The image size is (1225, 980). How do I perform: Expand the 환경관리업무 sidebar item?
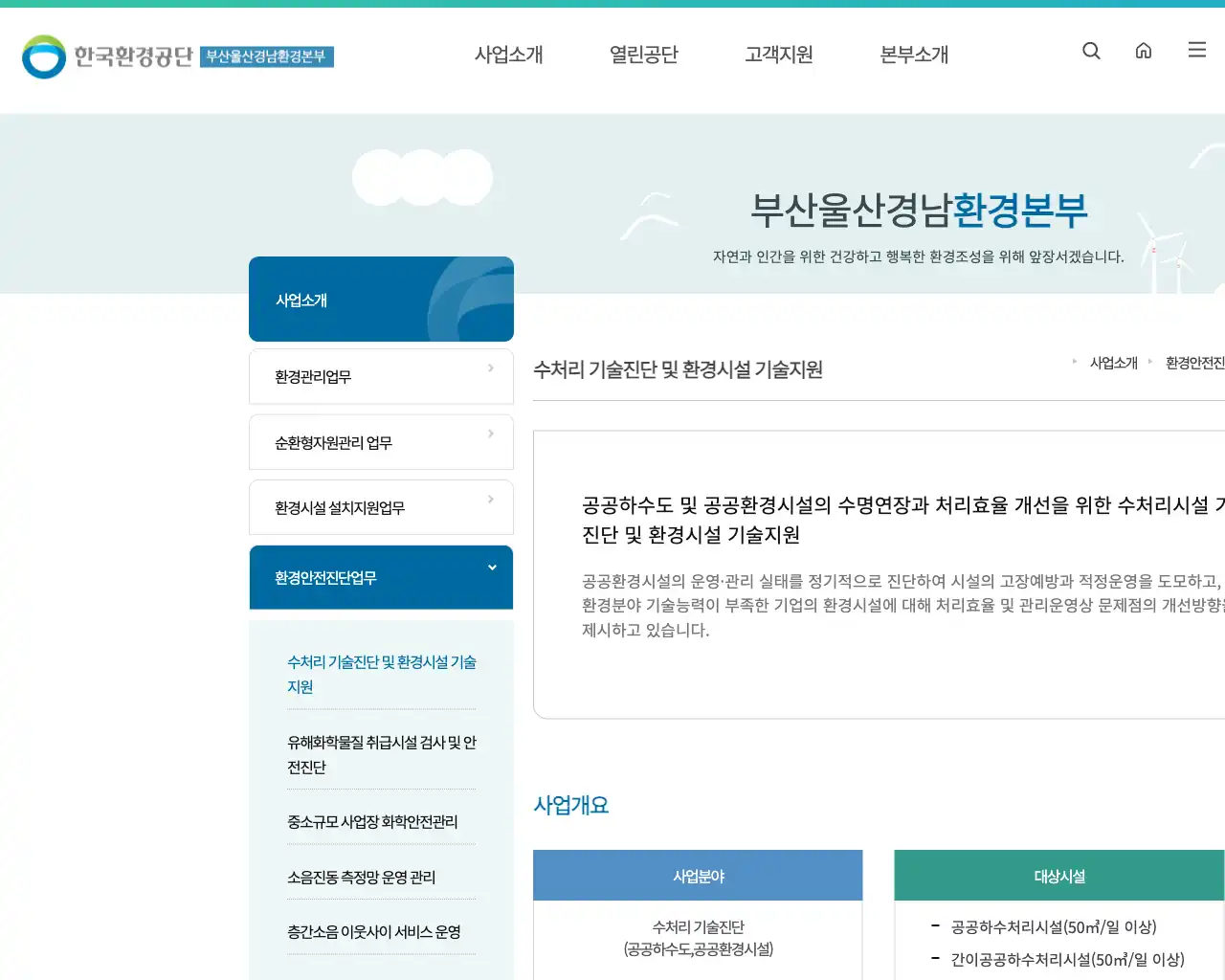(381, 376)
